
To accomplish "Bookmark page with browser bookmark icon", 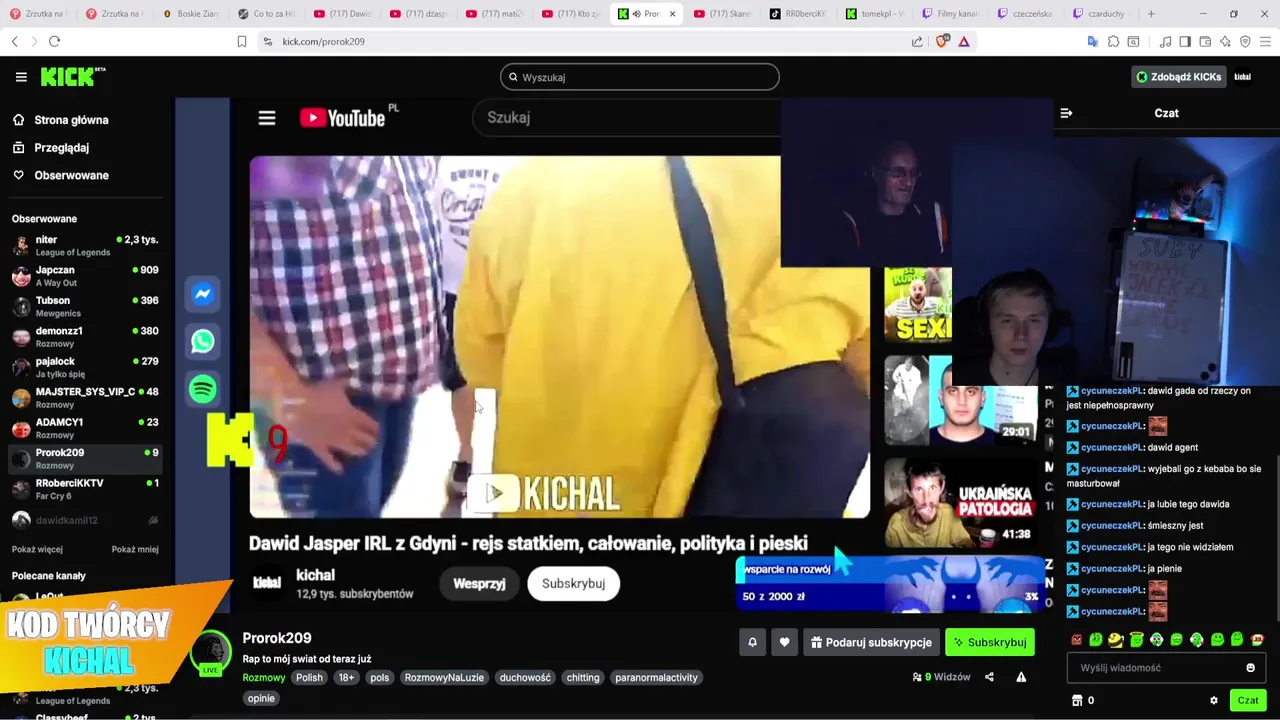I will coord(241,42).
